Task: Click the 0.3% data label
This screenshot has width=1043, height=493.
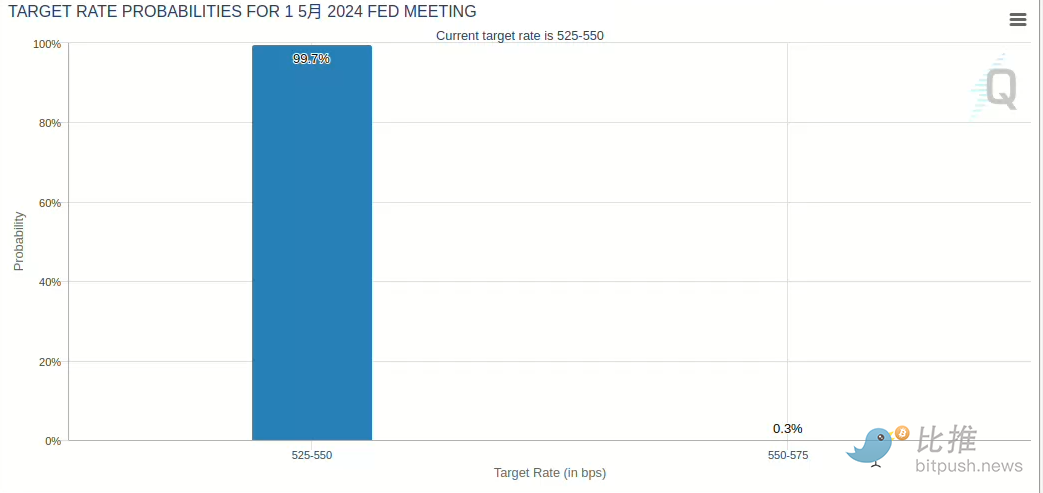Action: pyautogui.click(x=787, y=429)
